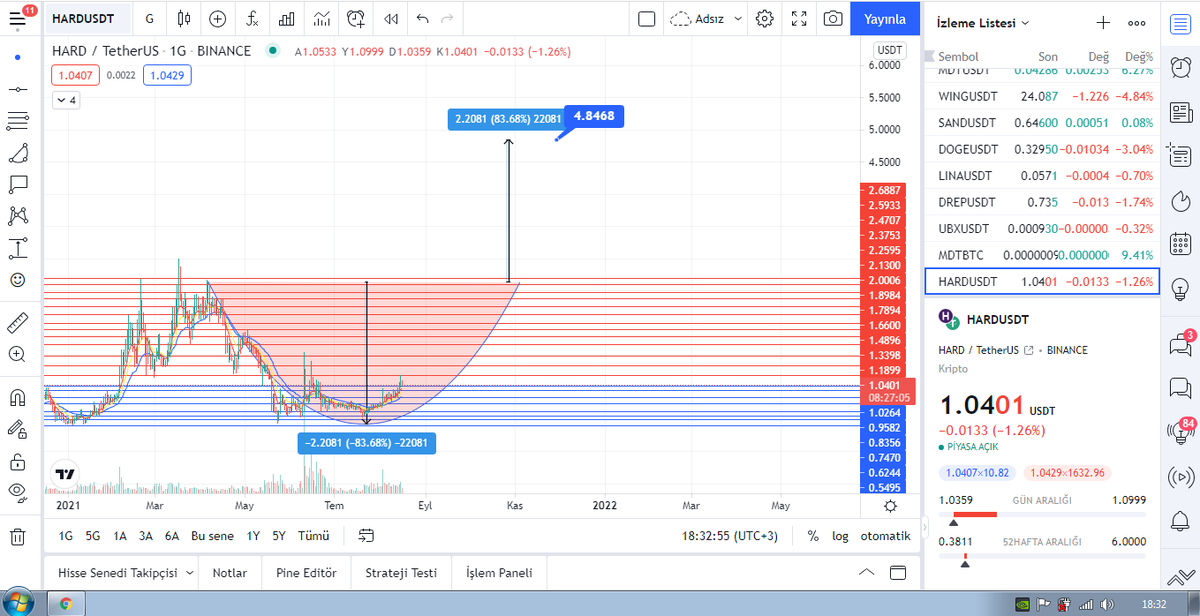Enter fullscreen mode
The width and height of the screenshot is (1200, 616).
click(x=799, y=19)
